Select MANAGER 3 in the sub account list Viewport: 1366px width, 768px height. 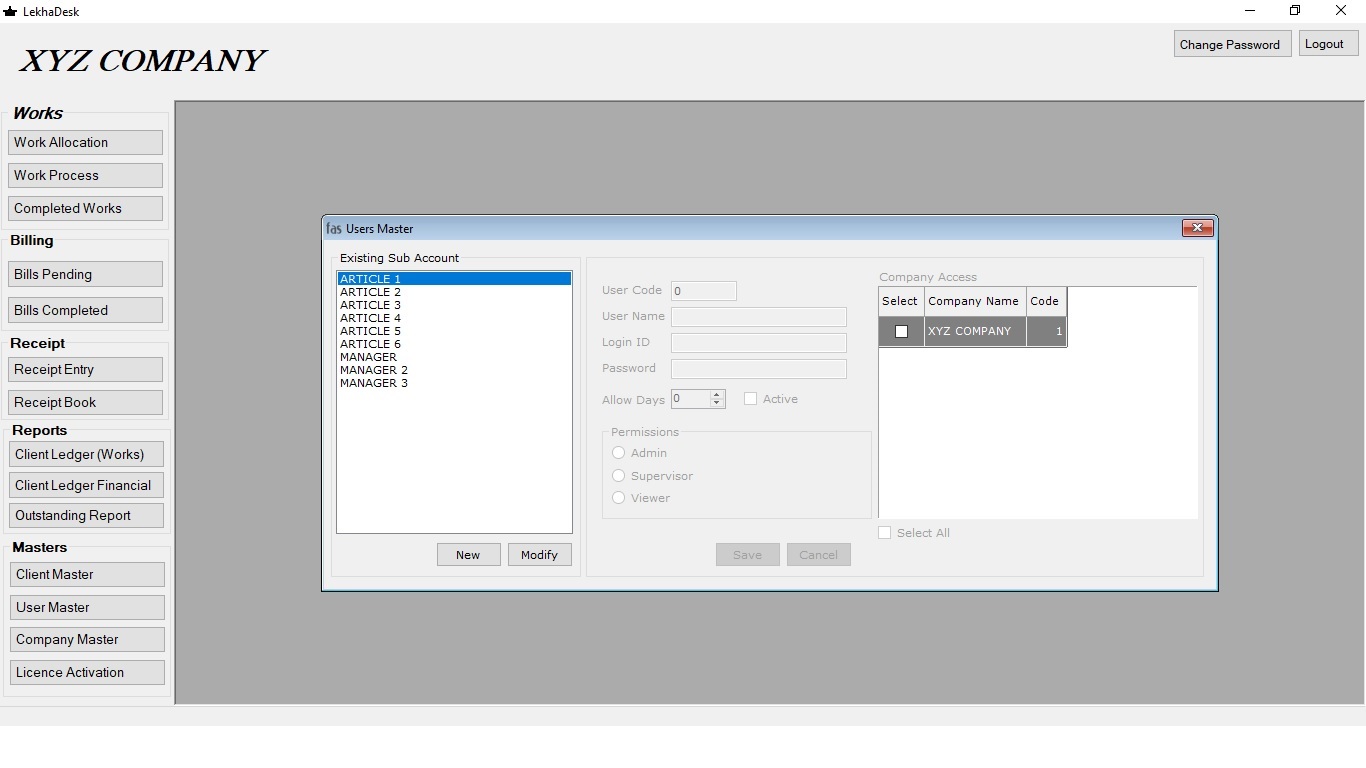pyautogui.click(x=454, y=383)
